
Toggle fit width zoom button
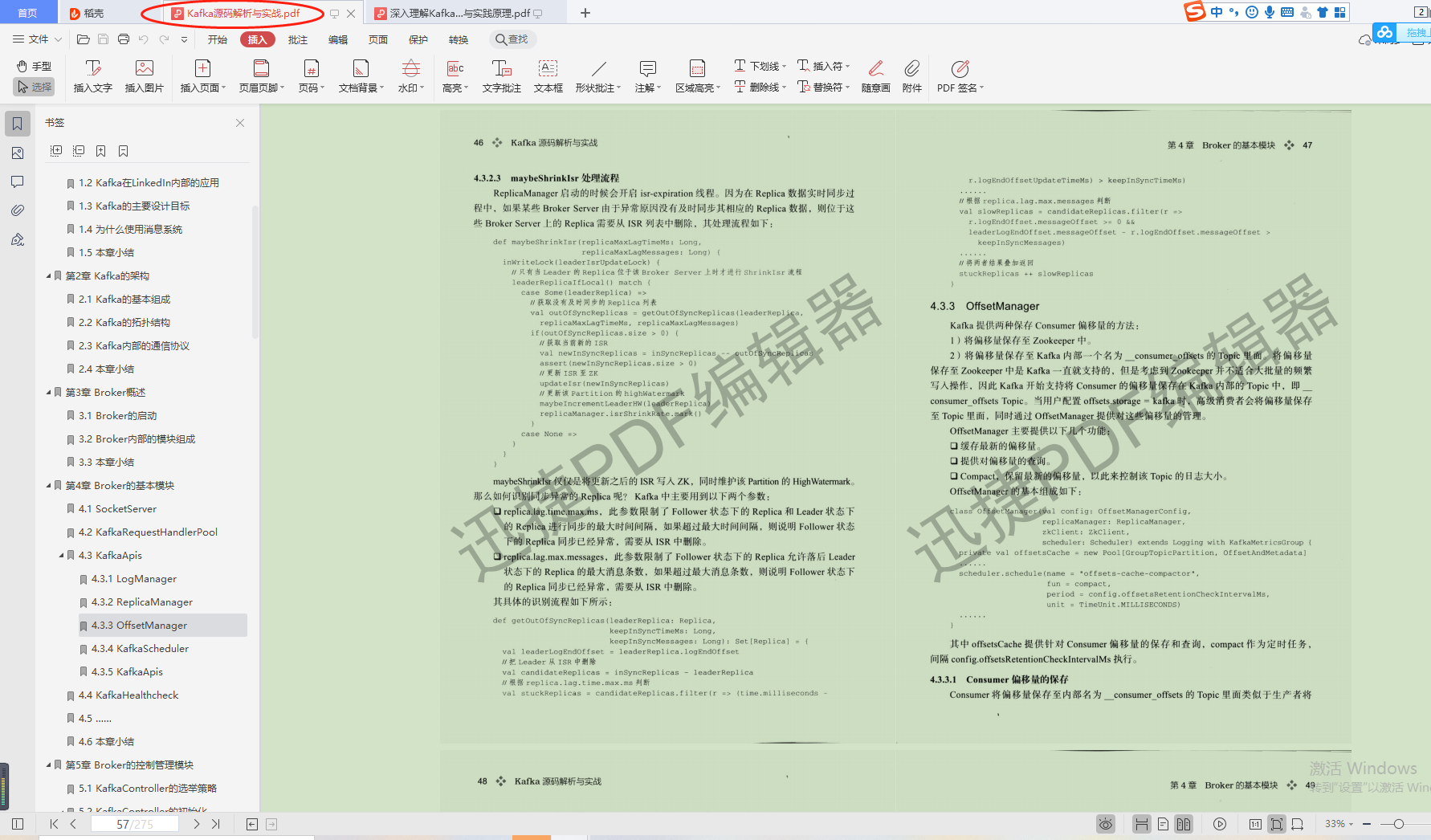[x=1297, y=824]
